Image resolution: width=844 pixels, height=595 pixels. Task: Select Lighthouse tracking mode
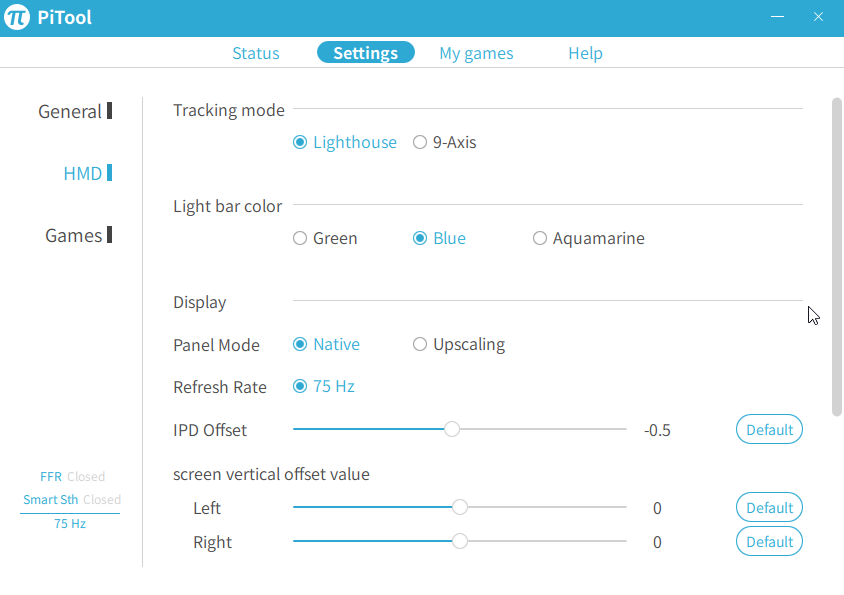click(300, 142)
